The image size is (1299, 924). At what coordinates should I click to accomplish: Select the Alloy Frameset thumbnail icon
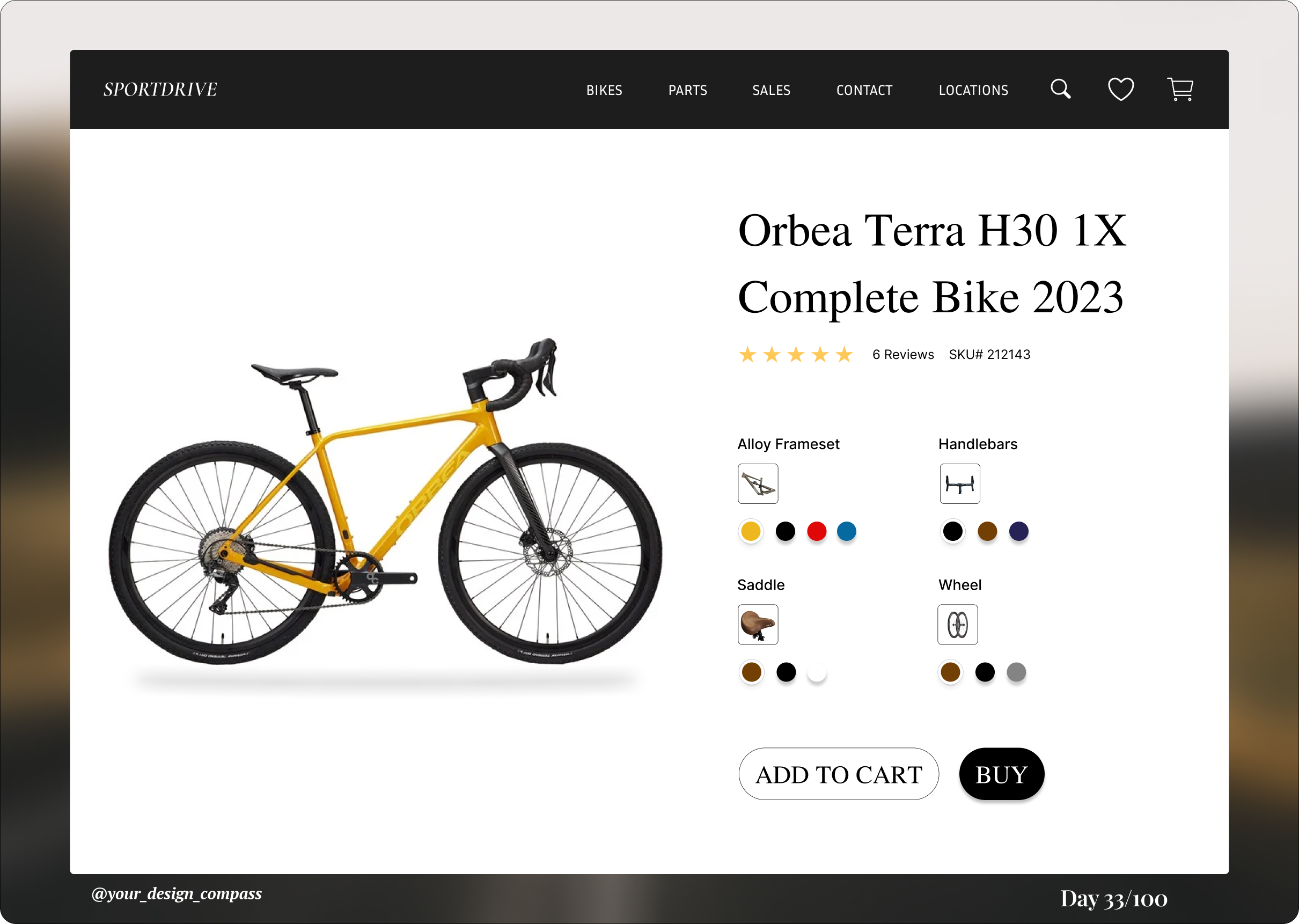(x=758, y=483)
